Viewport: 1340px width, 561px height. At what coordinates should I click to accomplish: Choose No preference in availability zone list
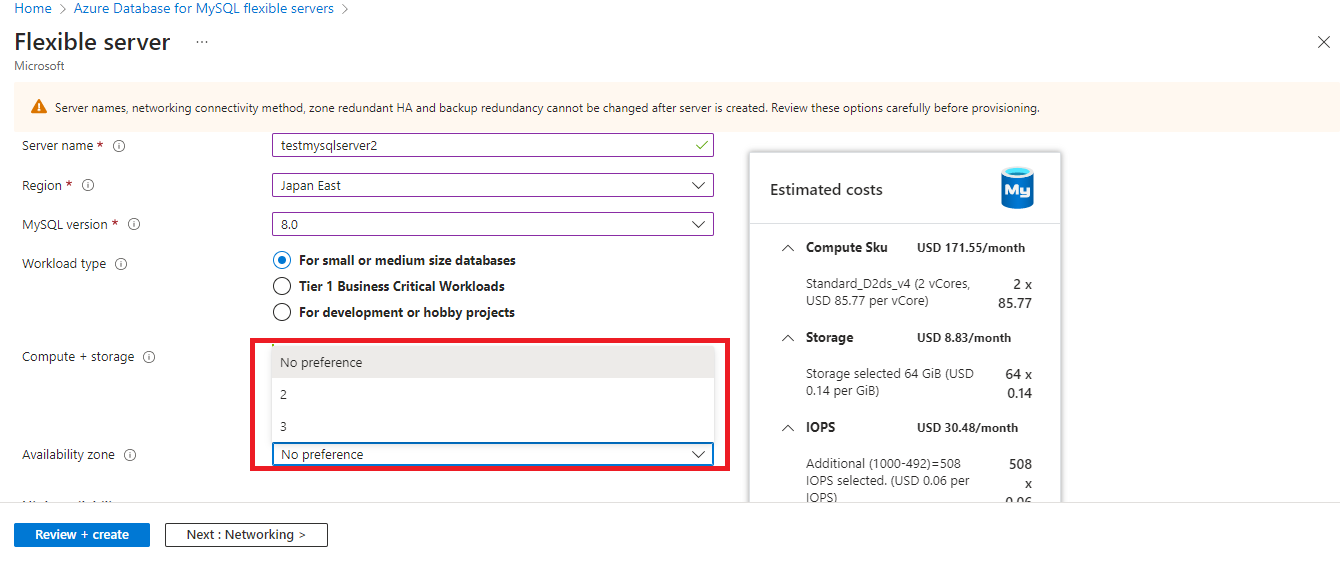tap(493, 362)
